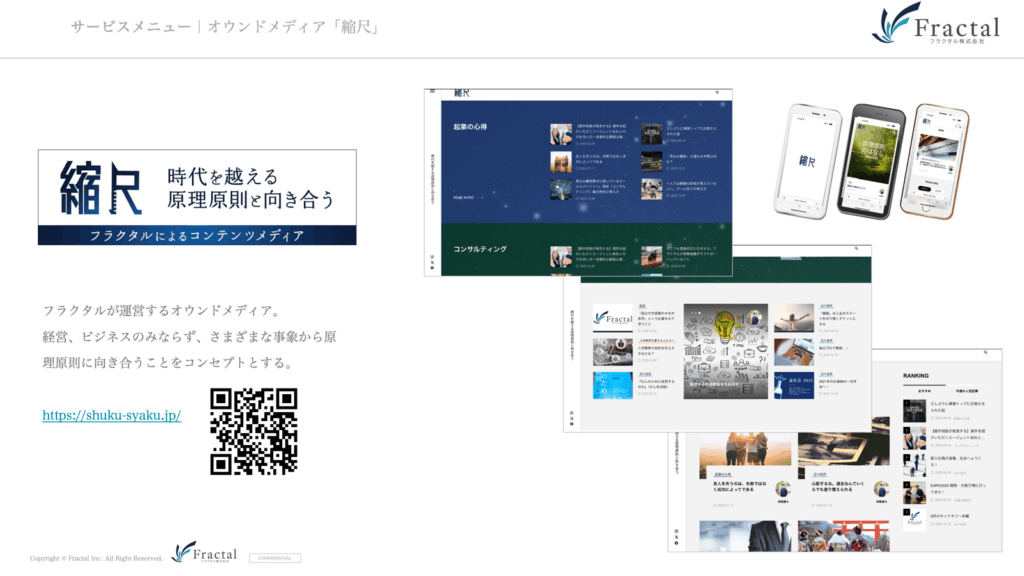Click the Fractal logo article thumbnail in the middle screenshot

[x=612, y=318]
